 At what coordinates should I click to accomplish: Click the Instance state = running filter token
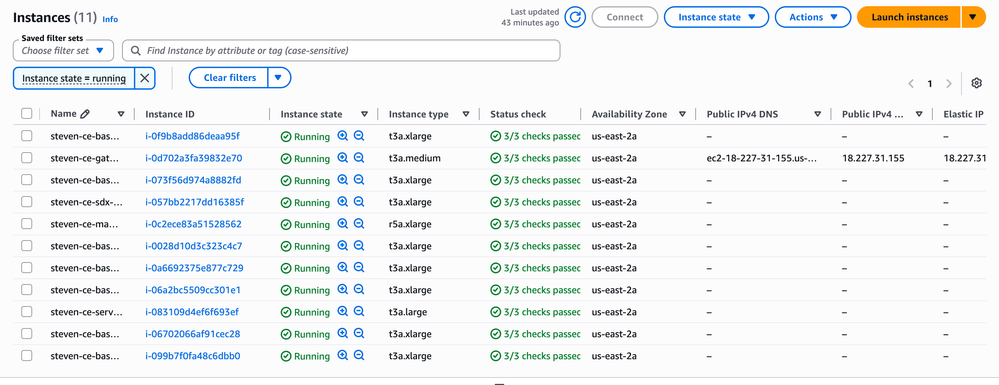(x=74, y=78)
